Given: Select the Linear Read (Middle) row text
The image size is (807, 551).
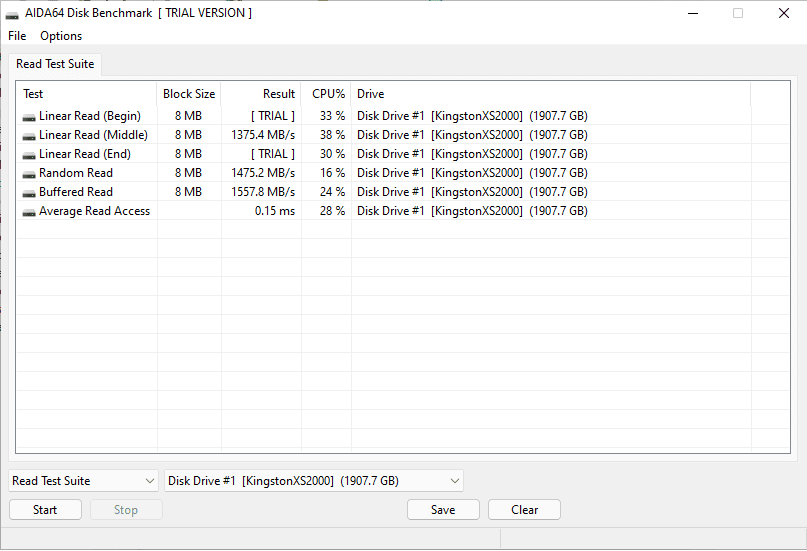Looking at the screenshot, I should pyautogui.click(x=93, y=135).
